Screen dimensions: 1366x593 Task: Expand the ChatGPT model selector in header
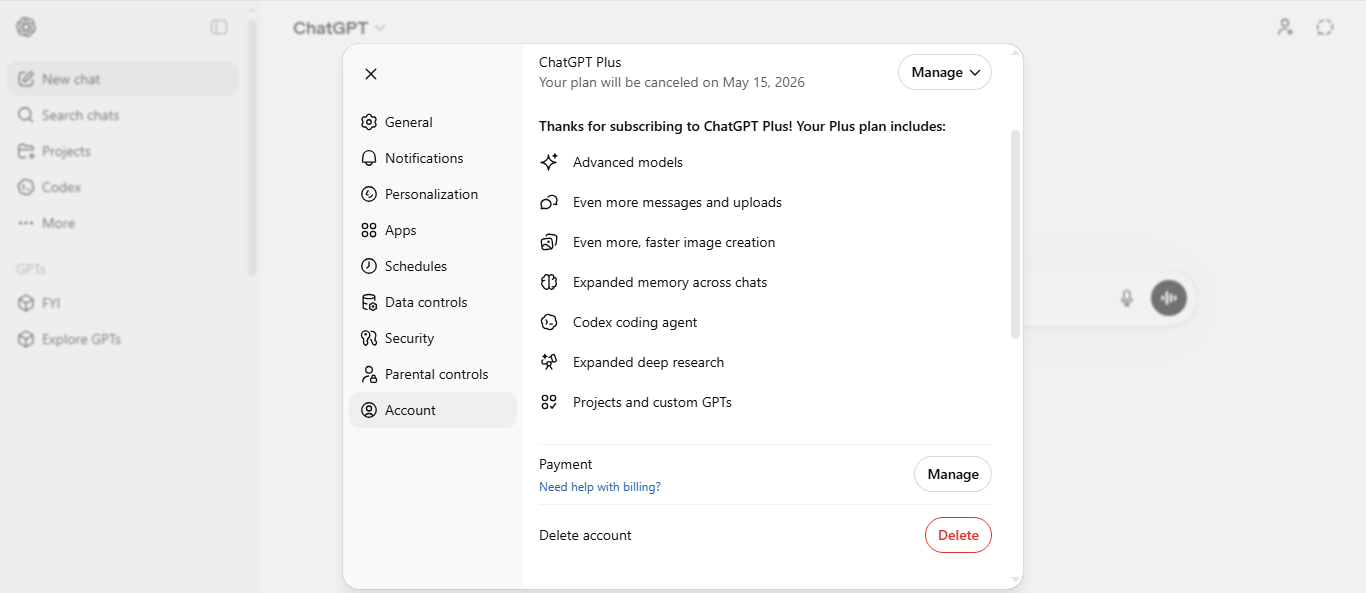pos(339,28)
